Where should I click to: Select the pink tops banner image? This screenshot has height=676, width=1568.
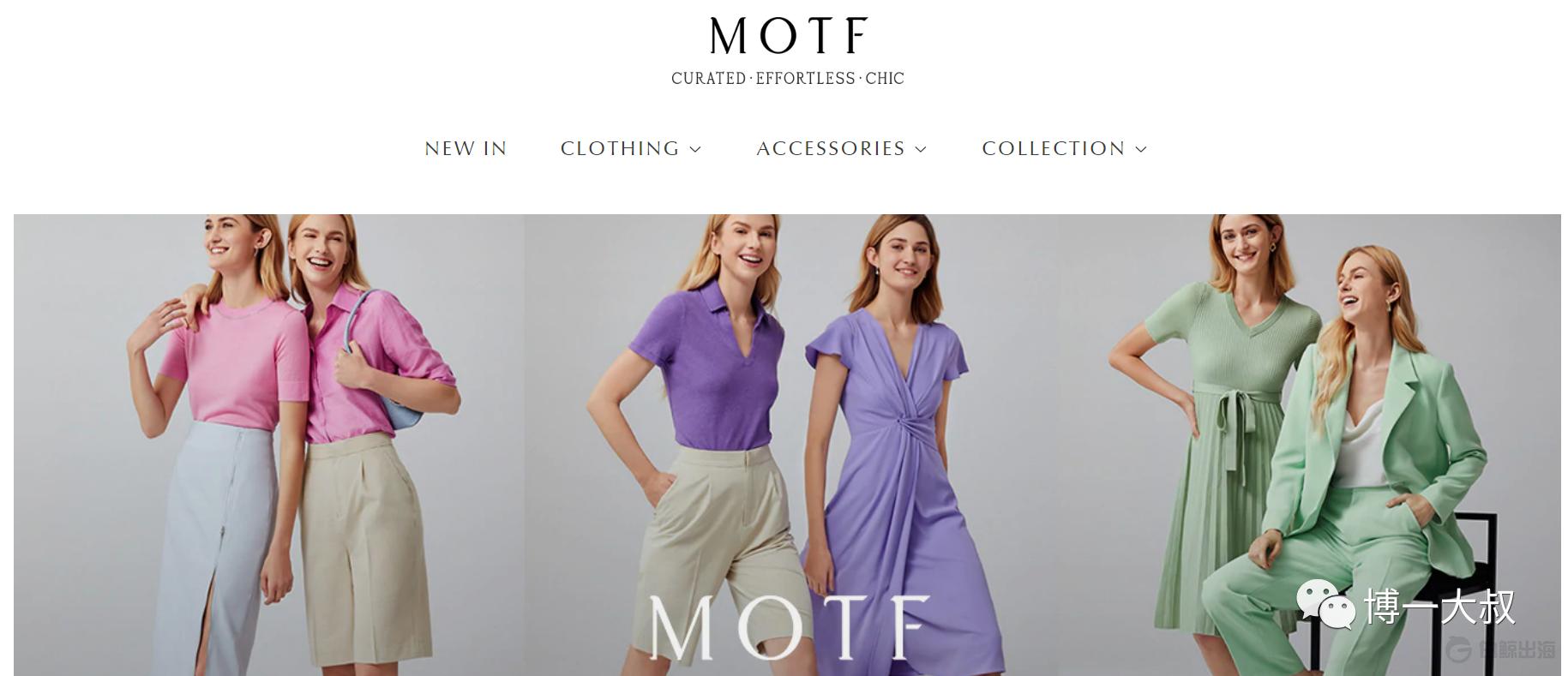tap(268, 445)
